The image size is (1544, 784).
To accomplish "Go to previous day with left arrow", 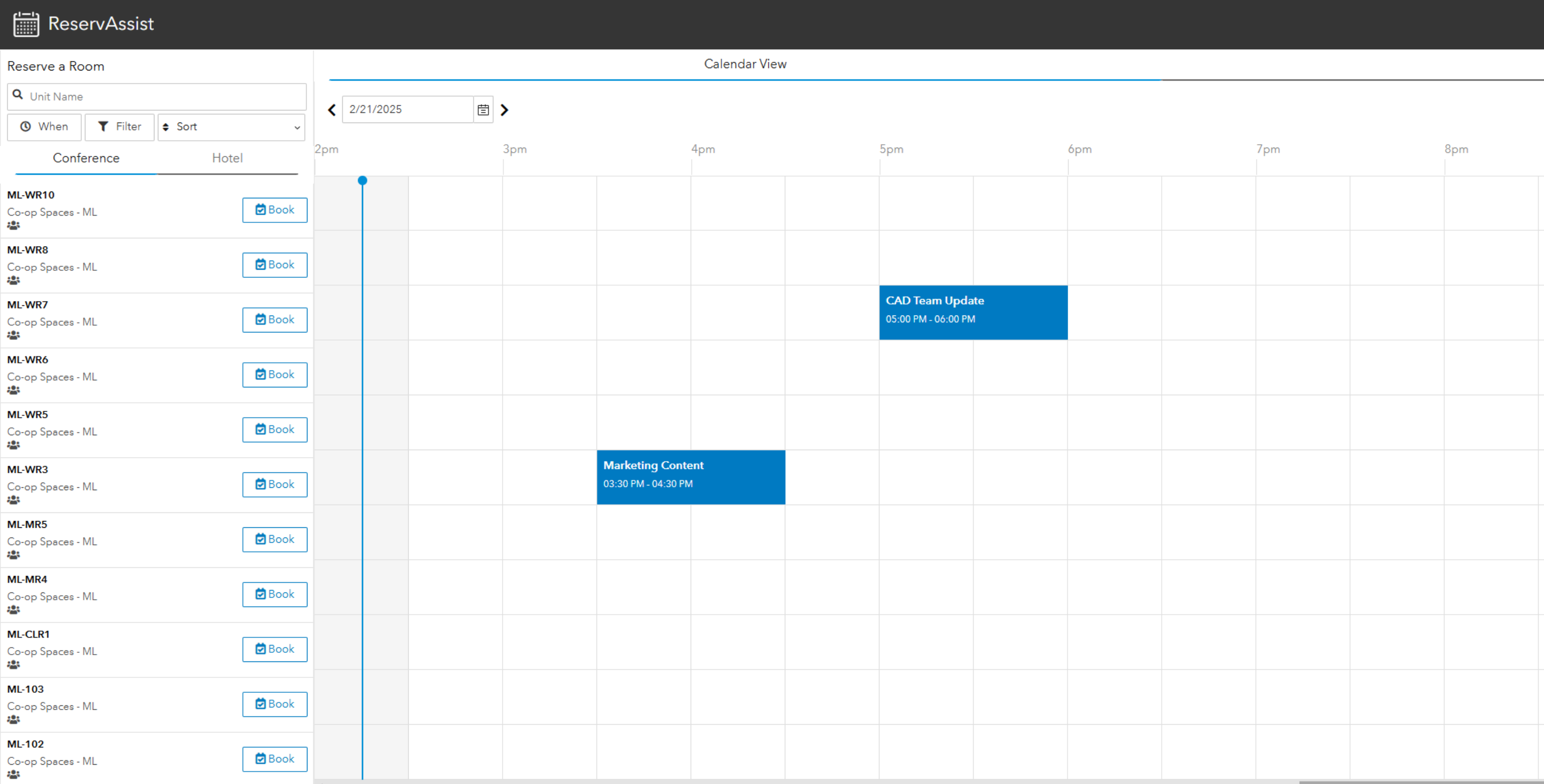I will coord(332,110).
